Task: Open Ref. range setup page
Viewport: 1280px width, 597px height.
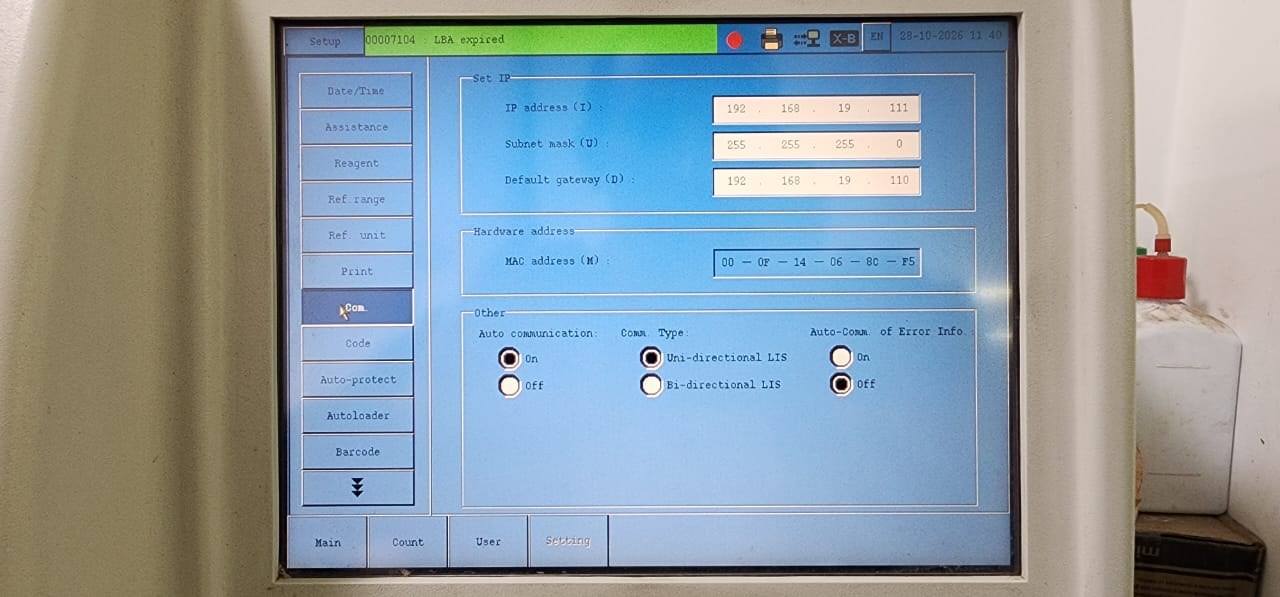Action: (x=356, y=199)
